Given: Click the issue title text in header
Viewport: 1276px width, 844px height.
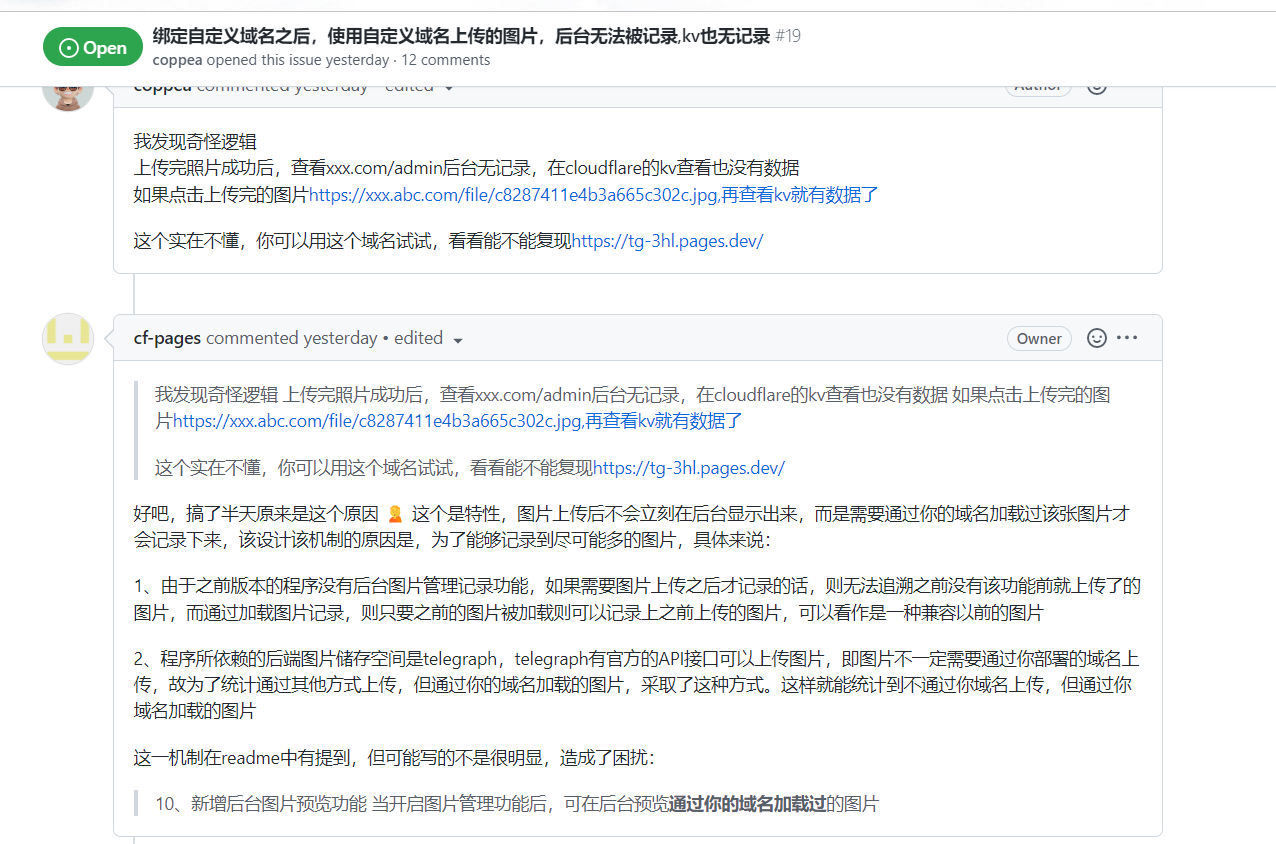Looking at the screenshot, I should [460, 36].
